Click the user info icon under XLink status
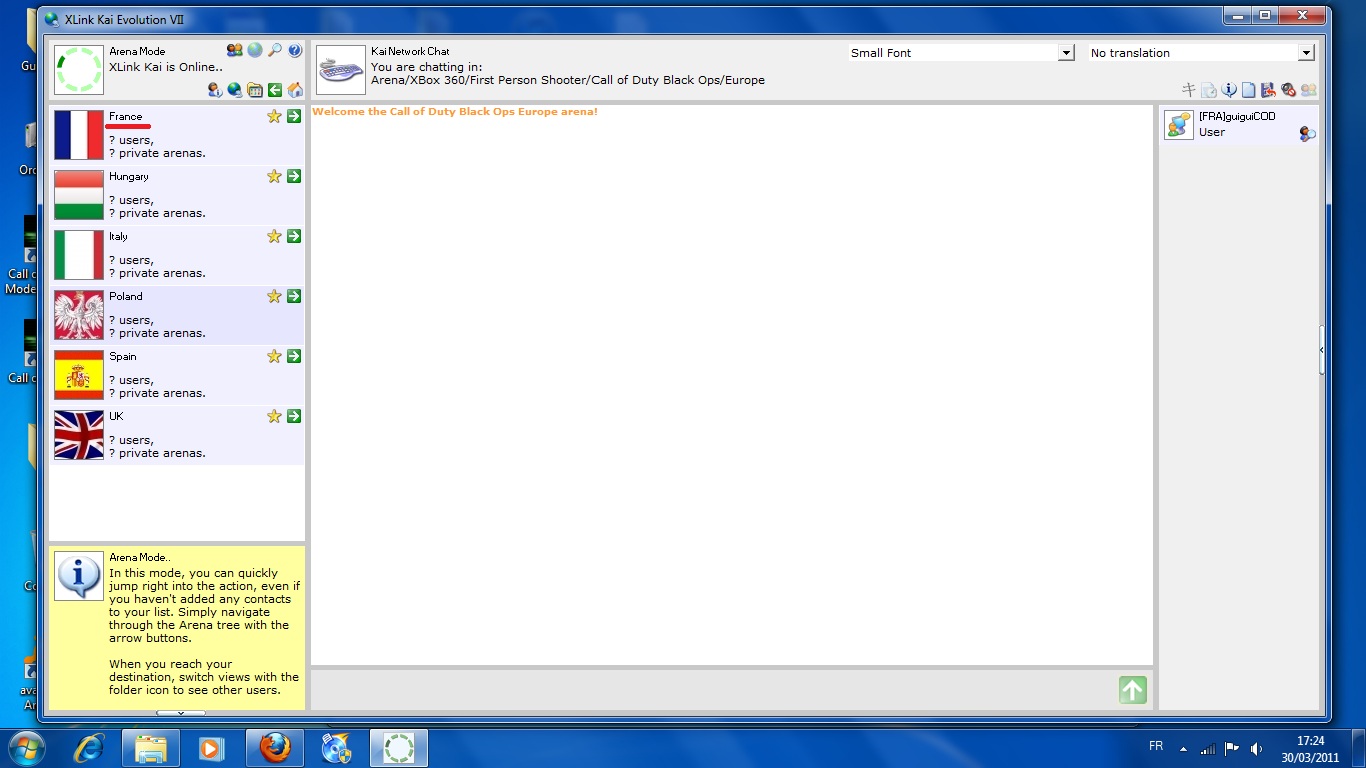Viewport: 1366px width, 768px height. (215, 90)
